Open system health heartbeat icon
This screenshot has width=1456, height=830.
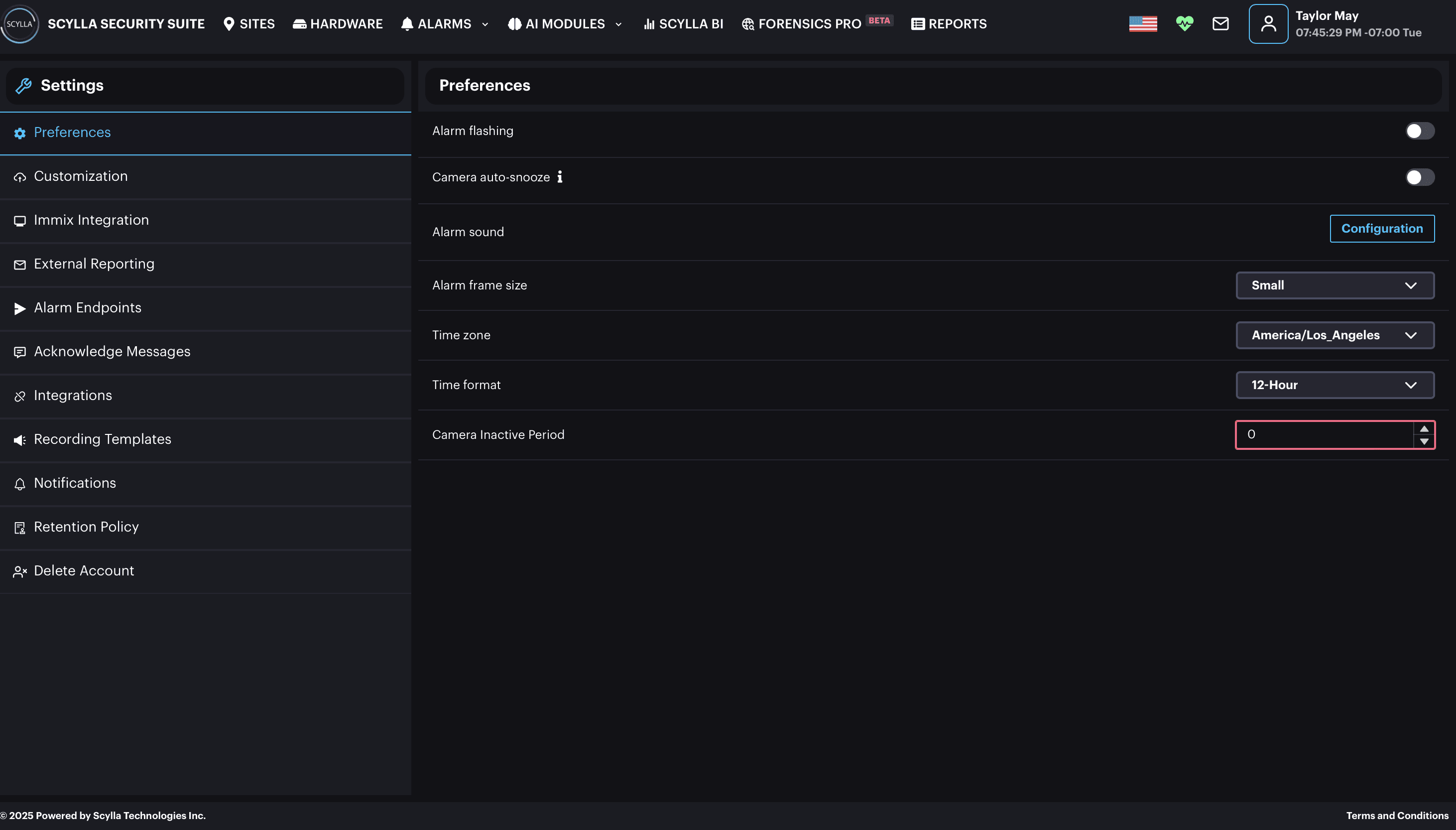point(1184,24)
